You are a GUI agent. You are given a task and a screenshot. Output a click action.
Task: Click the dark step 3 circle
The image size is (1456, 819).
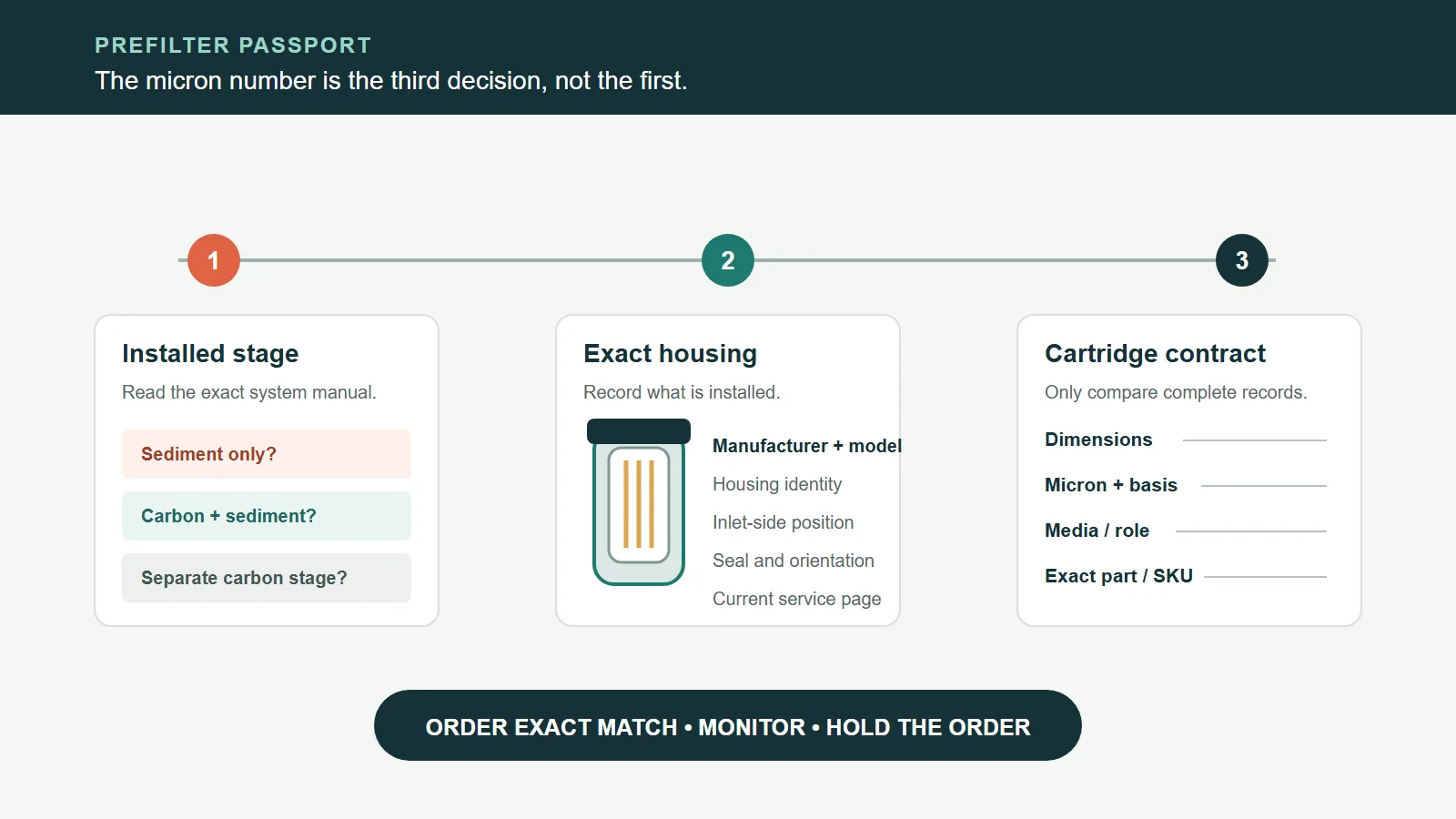1242,260
